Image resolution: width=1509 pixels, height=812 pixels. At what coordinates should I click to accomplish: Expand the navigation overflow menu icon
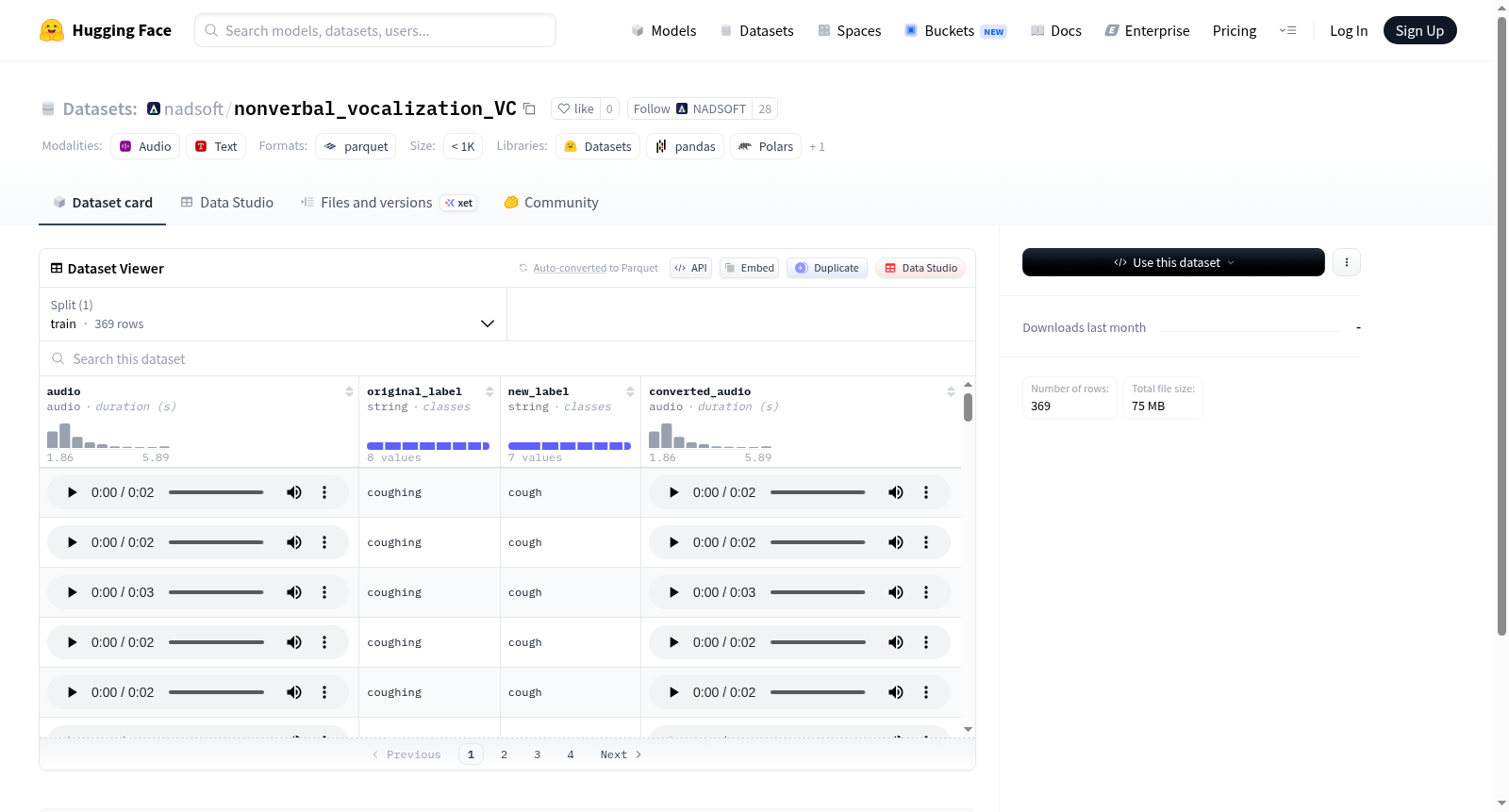pos(1287,31)
